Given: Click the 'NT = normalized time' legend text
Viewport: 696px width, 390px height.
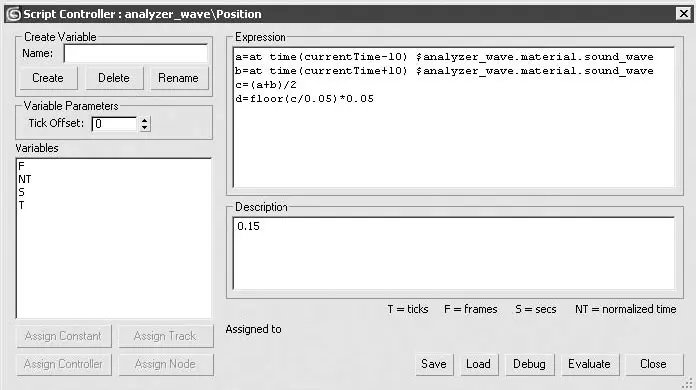Looking at the screenshot, I should 626,309.
